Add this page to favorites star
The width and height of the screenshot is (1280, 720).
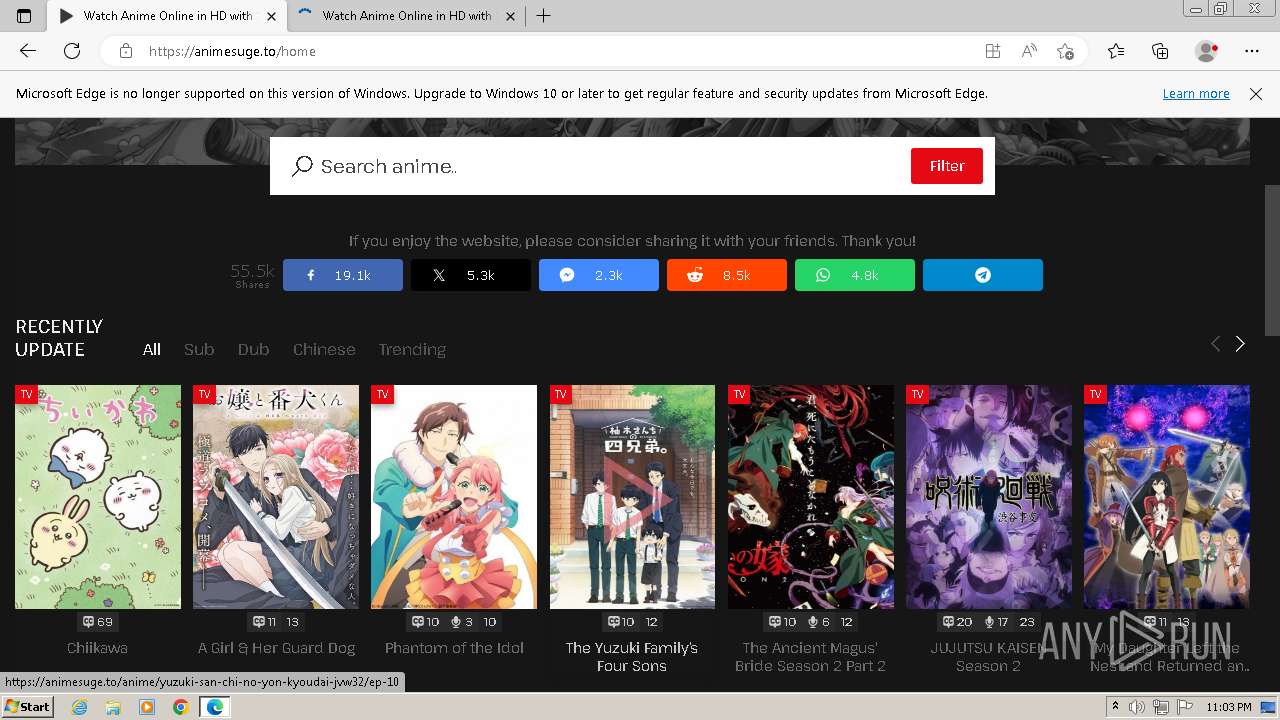click(1065, 51)
